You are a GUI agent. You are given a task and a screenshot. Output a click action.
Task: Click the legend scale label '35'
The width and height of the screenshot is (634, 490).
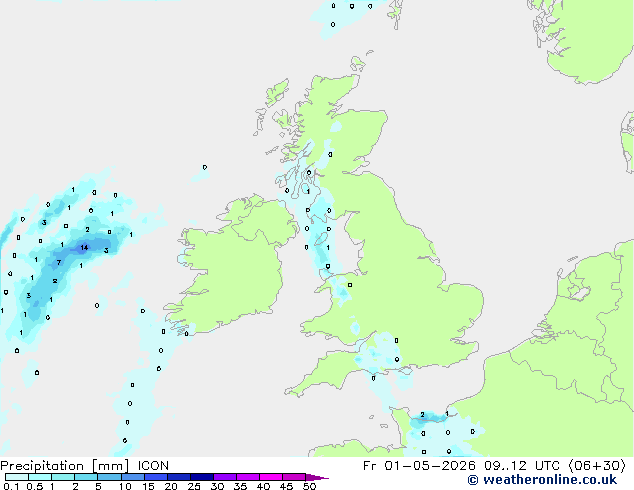[240, 486]
